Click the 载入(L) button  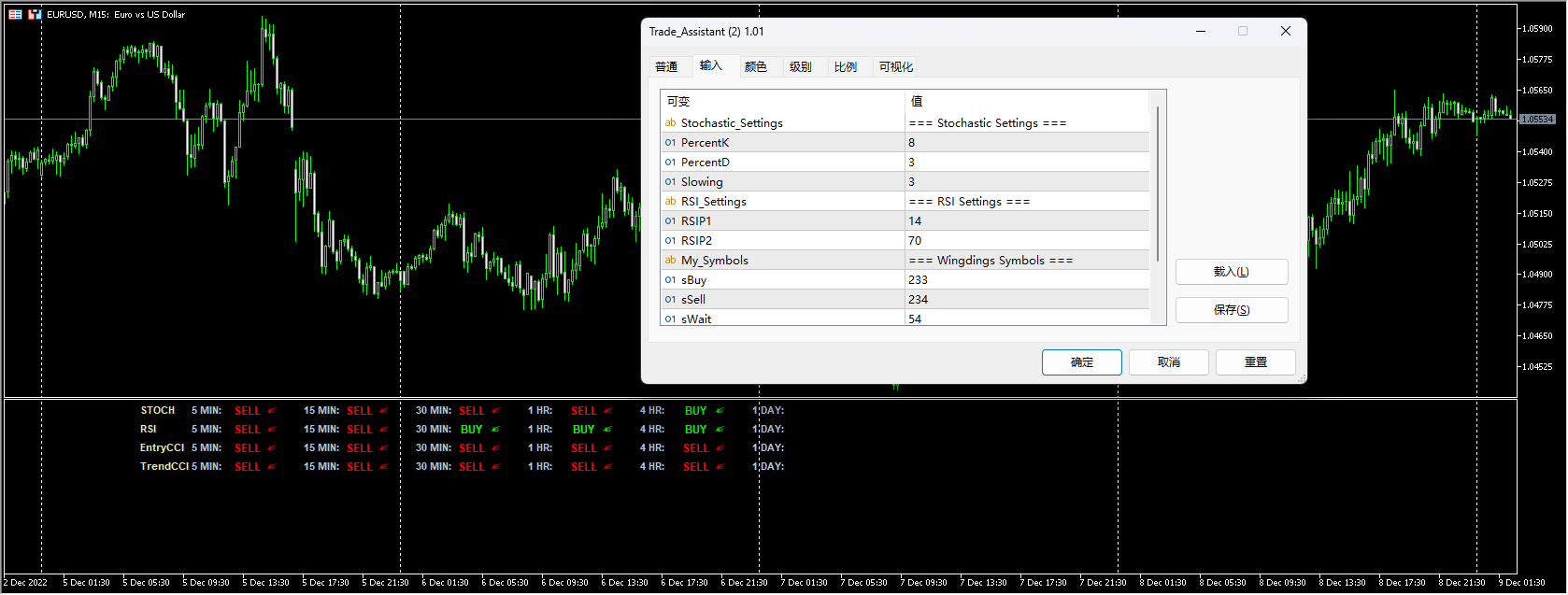1232,272
